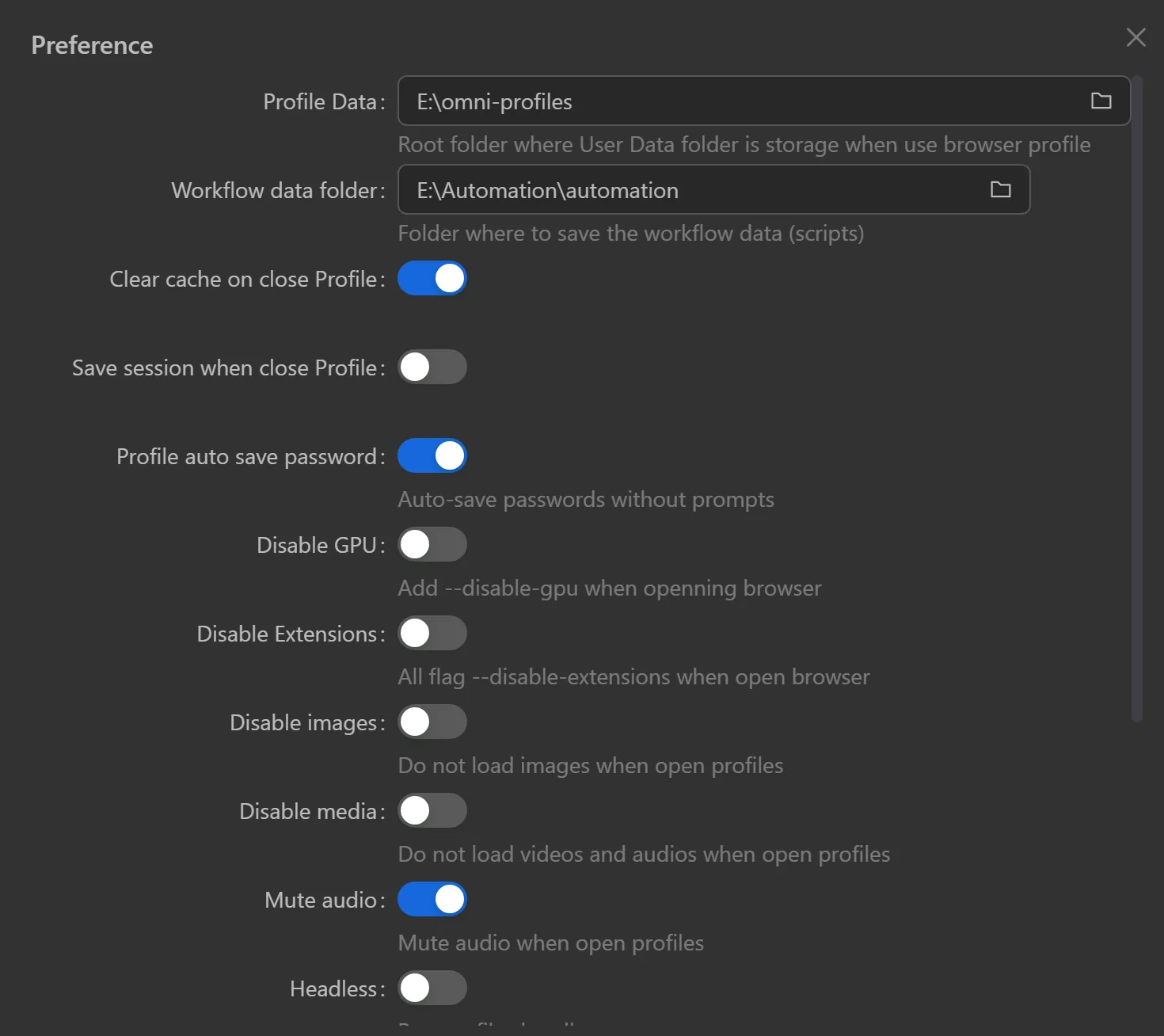Image resolution: width=1164 pixels, height=1036 pixels.
Task: Click the "Disable GPU" label text
Action: pyautogui.click(x=317, y=546)
